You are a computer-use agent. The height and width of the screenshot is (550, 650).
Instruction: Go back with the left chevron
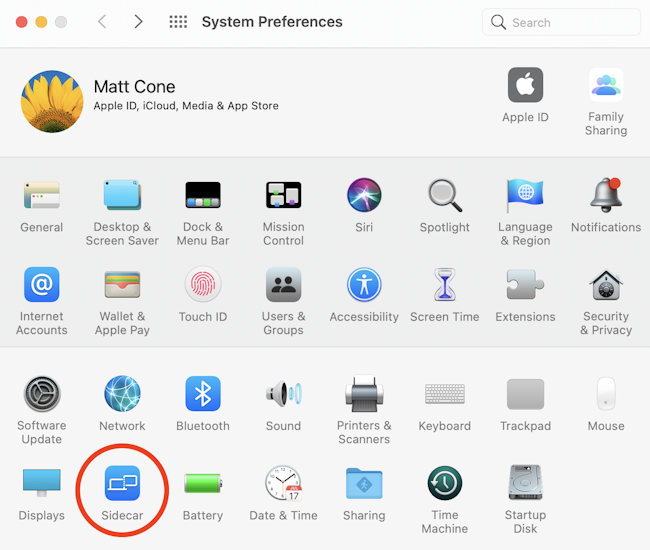102,22
